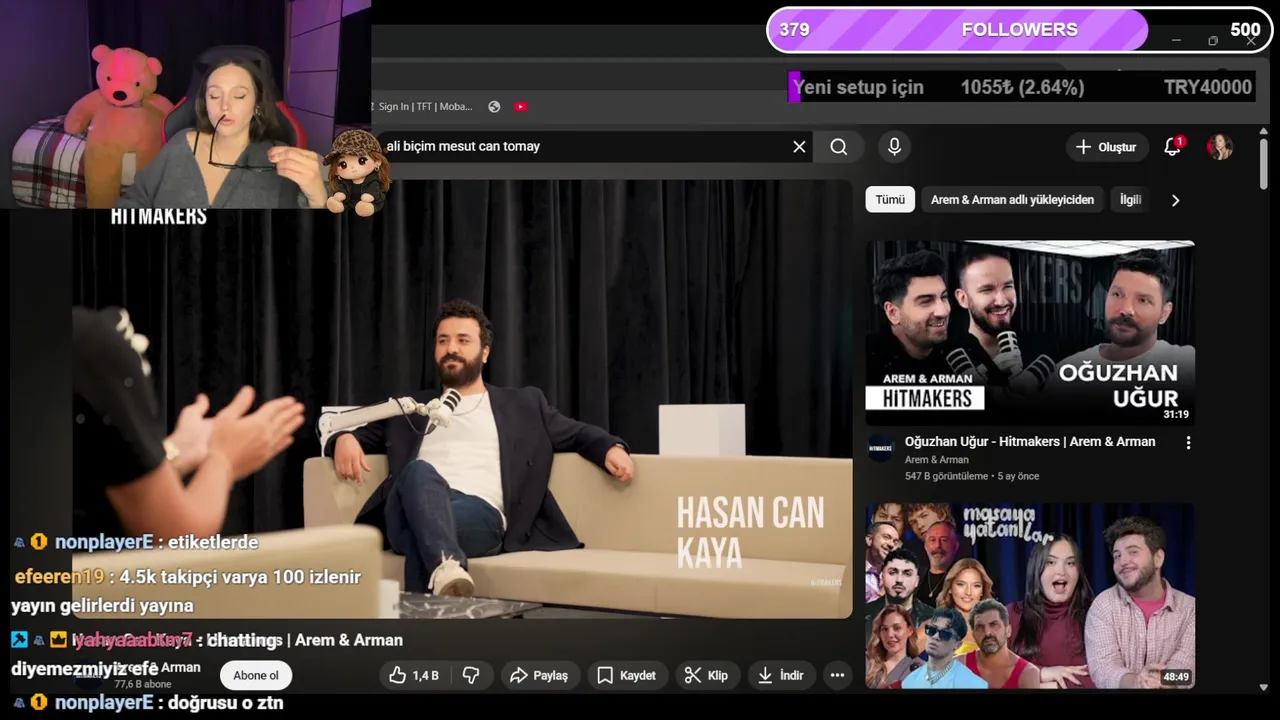Viewport: 1280px width, 720px height.
Task: Click the Hasan Can Kaya video player
Action: [462, 400]
